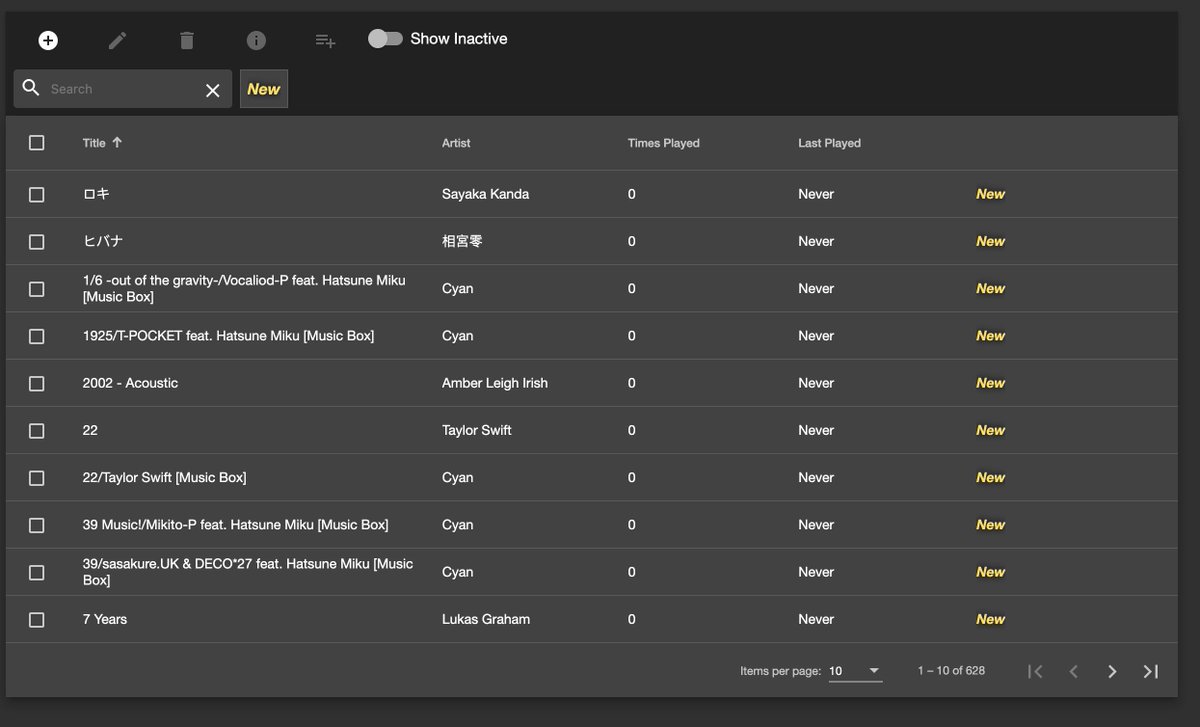Jump back to the first page
The height and width of the screenshot is (727, 1200).
pos(1035,671)
